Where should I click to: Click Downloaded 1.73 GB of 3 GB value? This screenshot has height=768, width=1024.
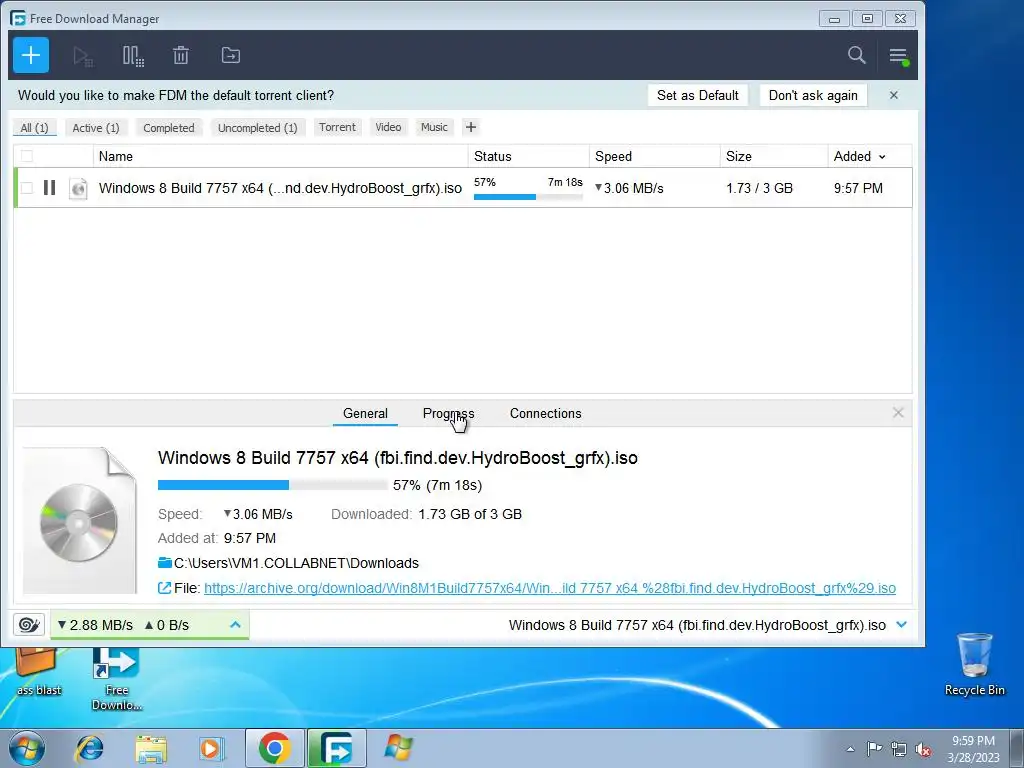470,514
